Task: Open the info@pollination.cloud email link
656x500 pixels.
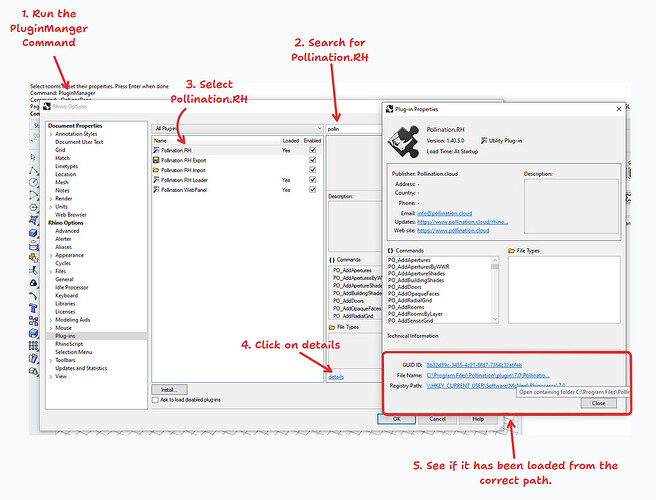Action: 445,213
